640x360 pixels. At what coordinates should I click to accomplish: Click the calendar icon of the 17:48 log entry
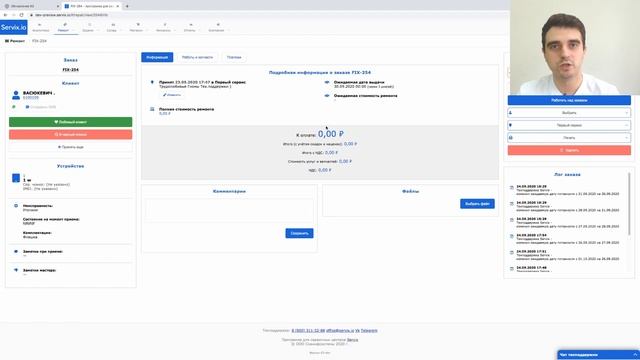click(511, 269)
